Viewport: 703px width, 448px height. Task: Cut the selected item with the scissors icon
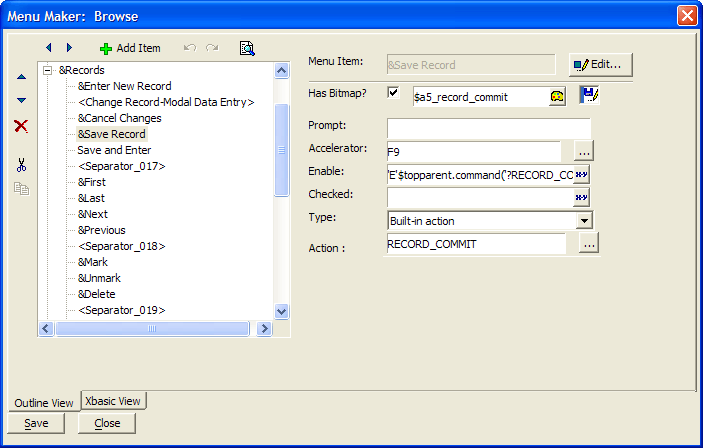[21, 165]
